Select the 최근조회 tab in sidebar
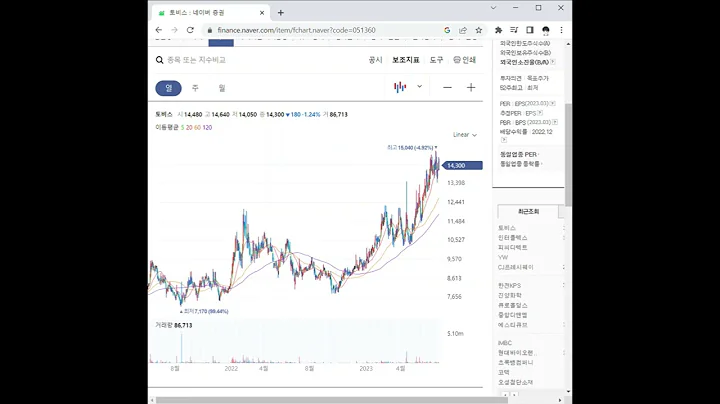The image size is (720, 404). pyautogui.click(x=529, y=212)
